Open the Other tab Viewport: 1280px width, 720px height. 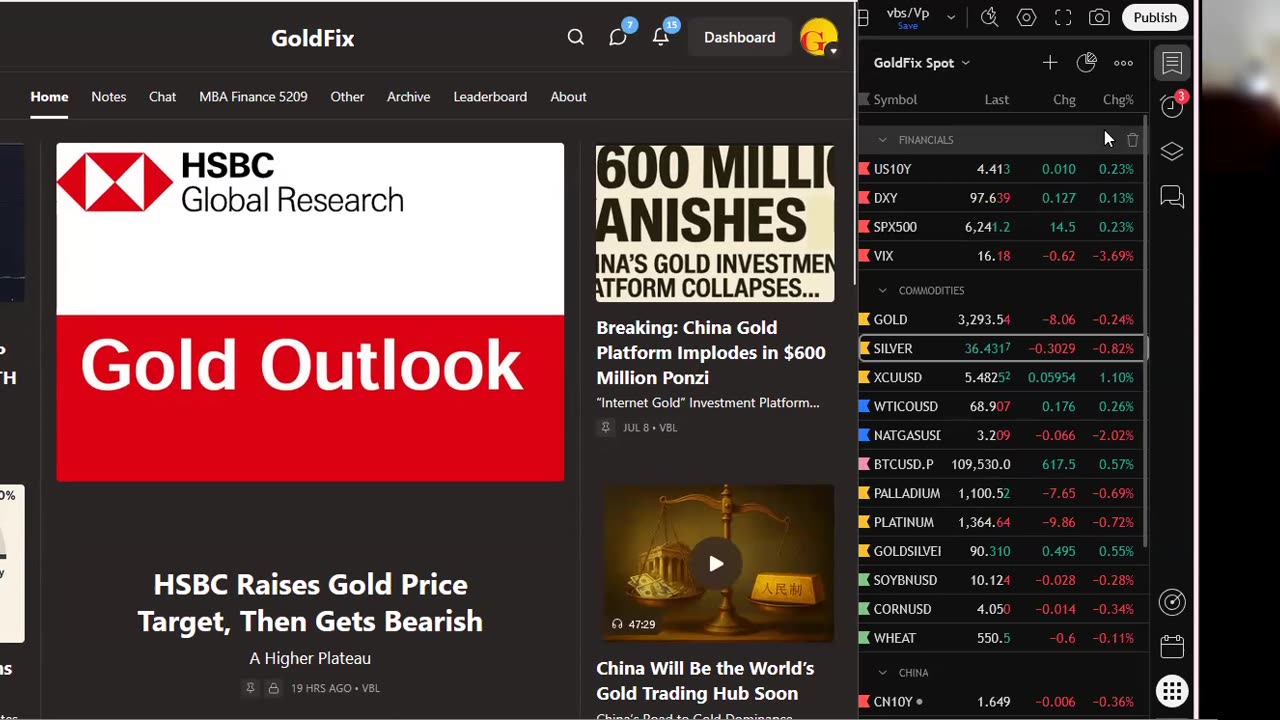pyautogui.click(x=347, y=97)
